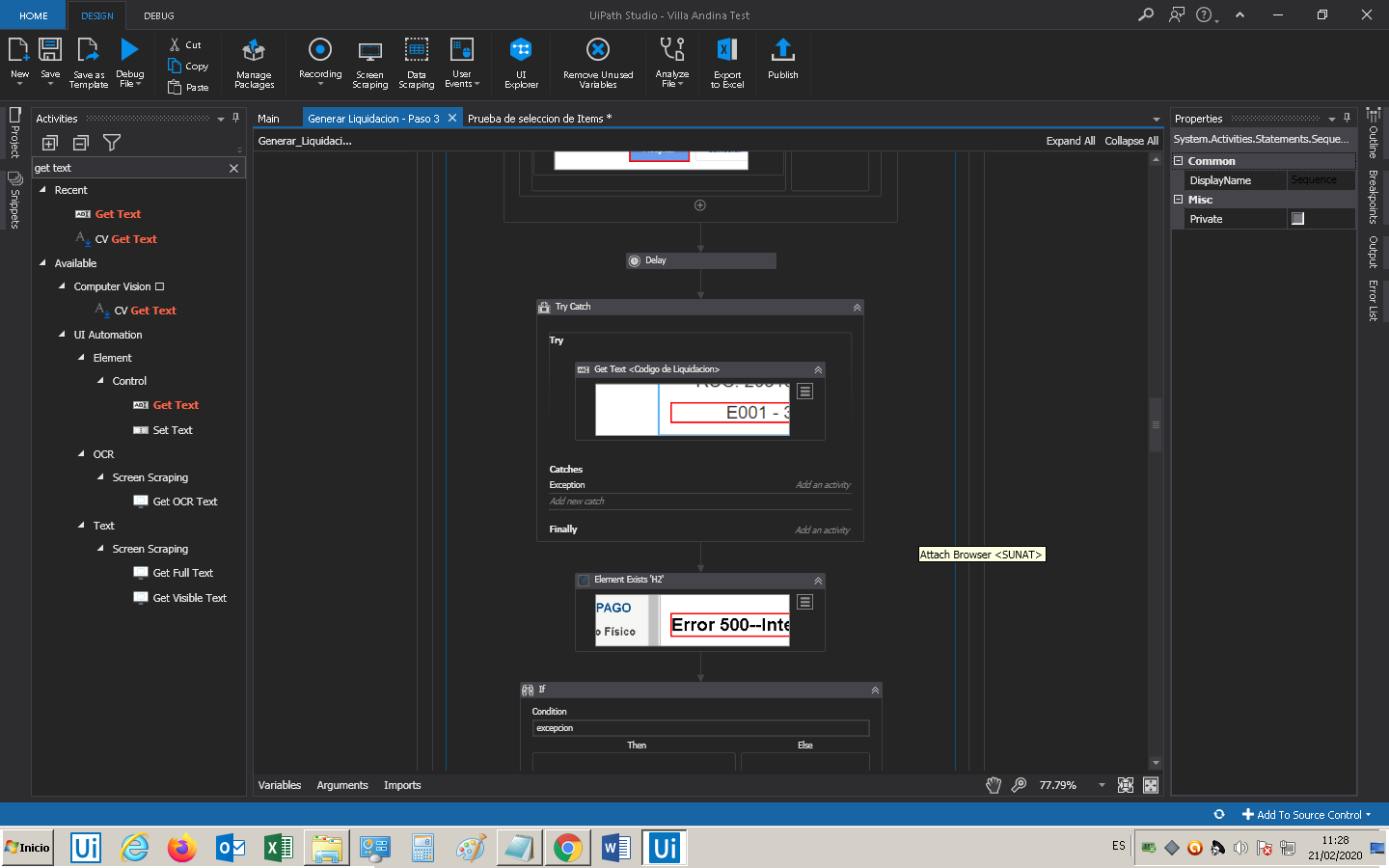Open Google Chrome from taskbar
The height and width of the screenshot is (868, 1389).
[x=568, y=848]
